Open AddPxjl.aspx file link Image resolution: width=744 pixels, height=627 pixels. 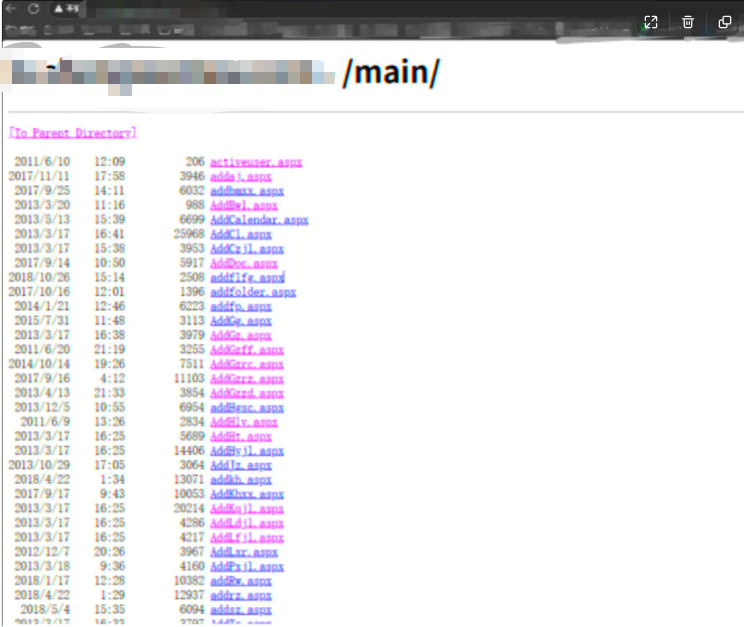click(x=247, y=567)
